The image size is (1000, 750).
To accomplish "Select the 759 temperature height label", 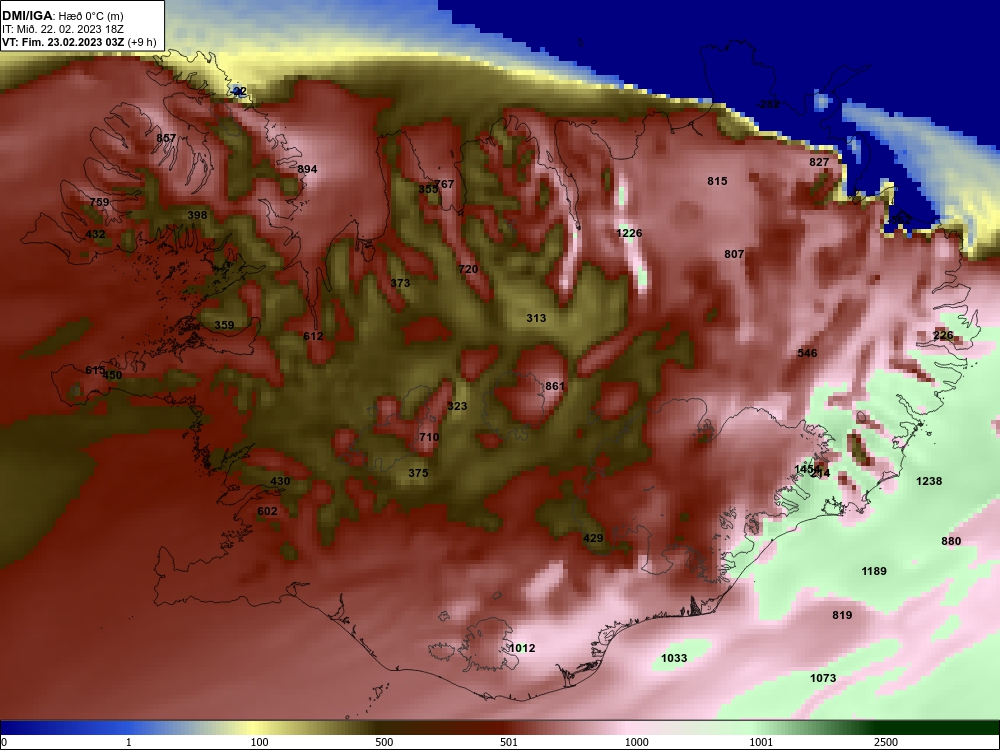I will tap(99, 202).
